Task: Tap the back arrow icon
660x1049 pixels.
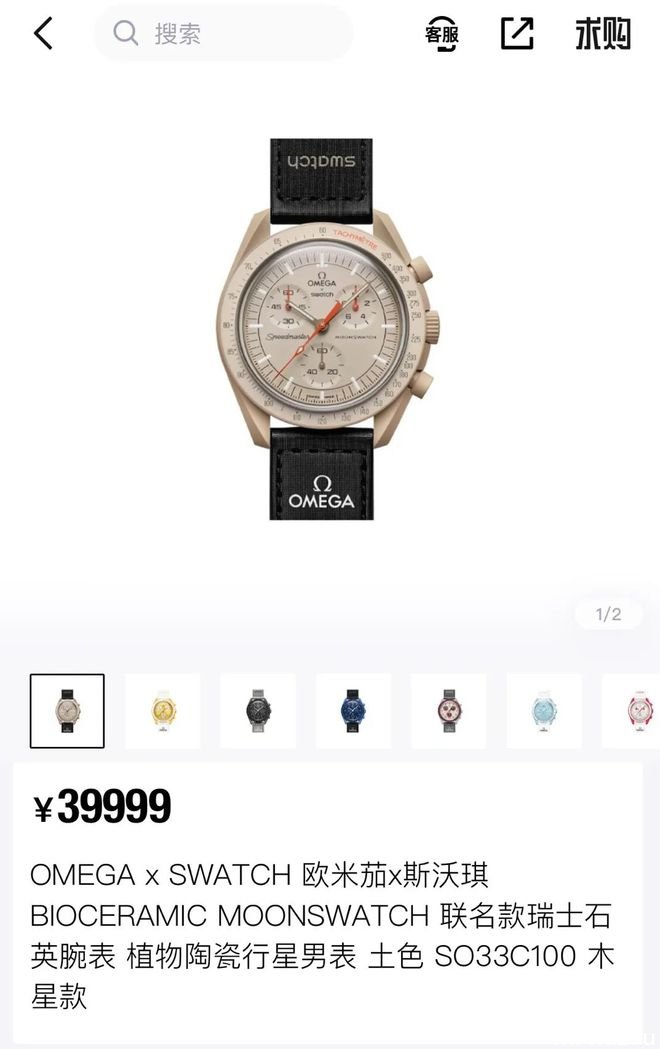Action: (x=43, y=33)
